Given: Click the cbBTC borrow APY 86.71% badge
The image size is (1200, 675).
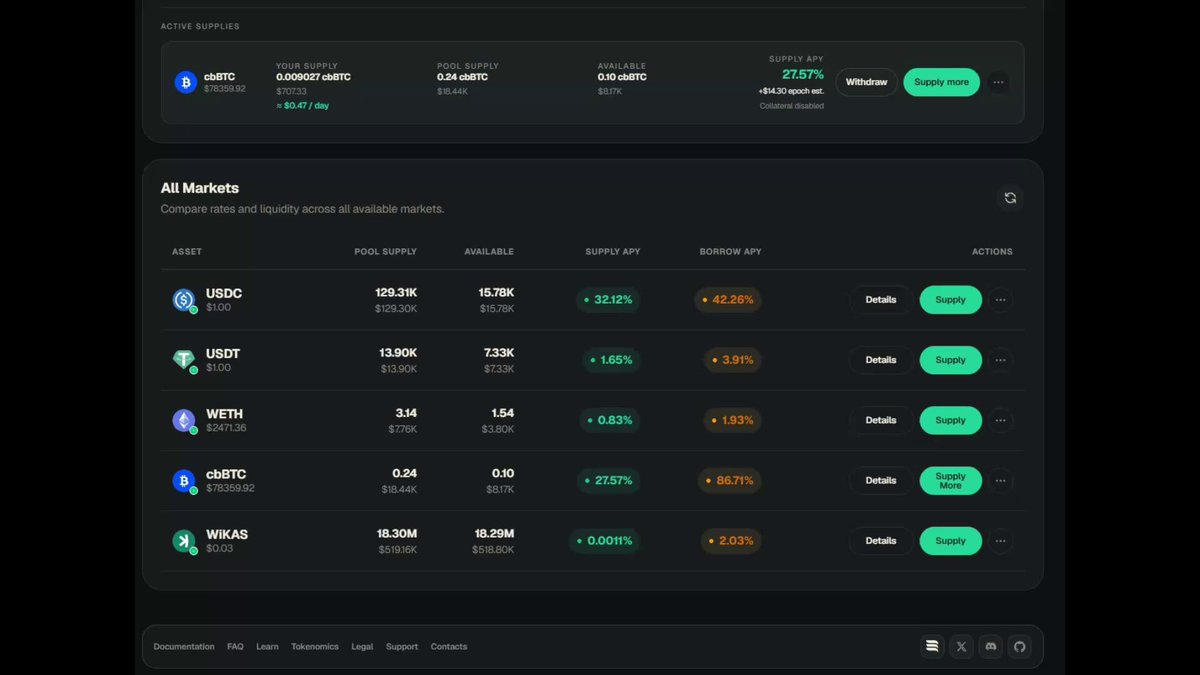Looking at the screenshot, I should 729,481.
